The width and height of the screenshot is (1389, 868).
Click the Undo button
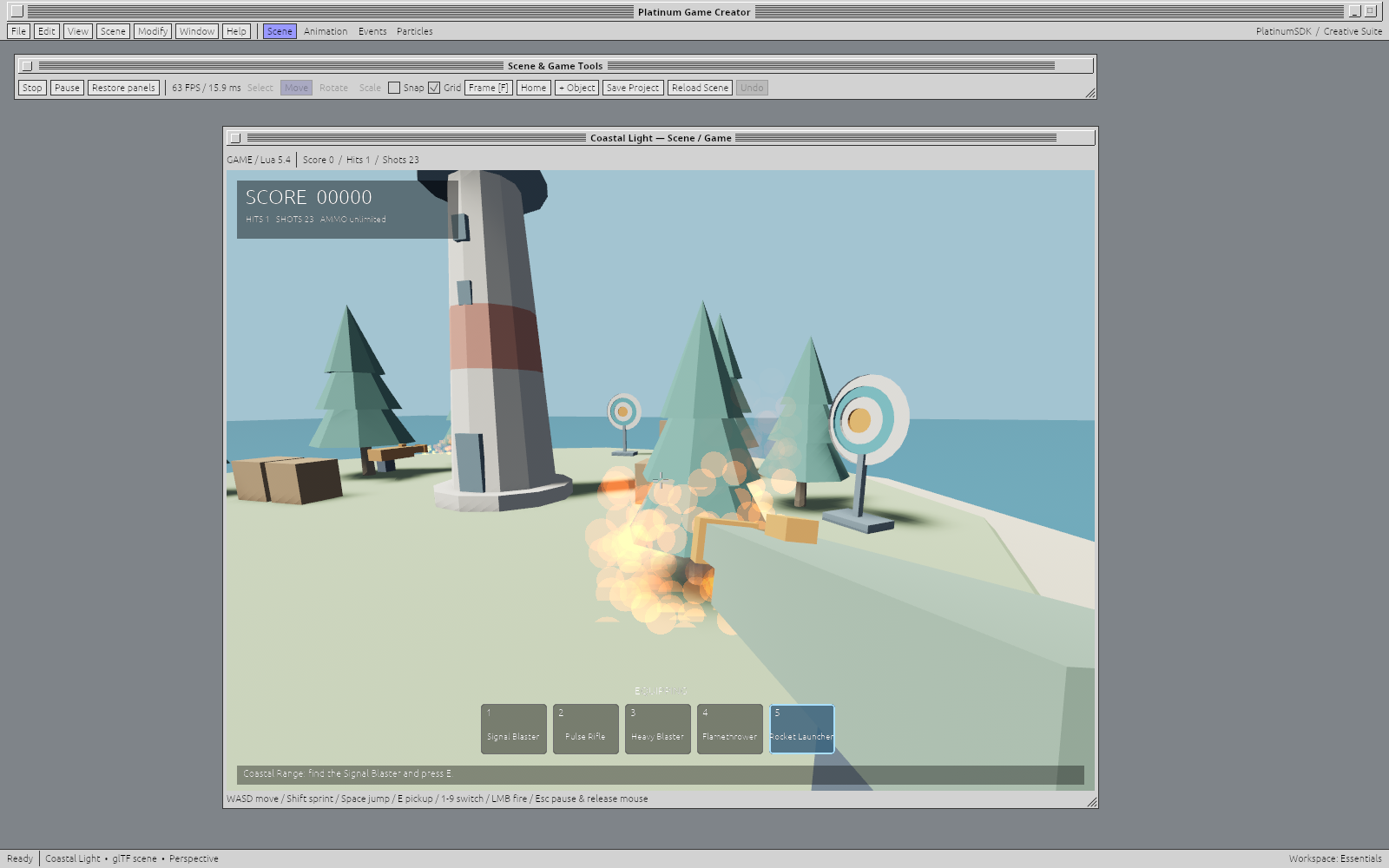(752, 88)
